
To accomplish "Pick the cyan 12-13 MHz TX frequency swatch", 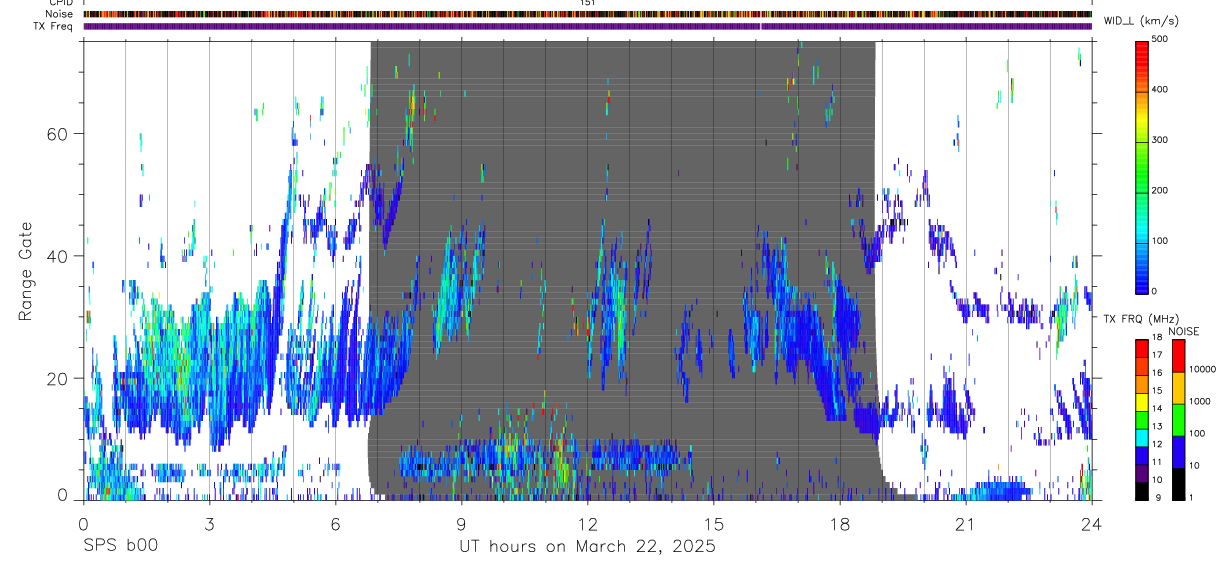I will 1143,437.
